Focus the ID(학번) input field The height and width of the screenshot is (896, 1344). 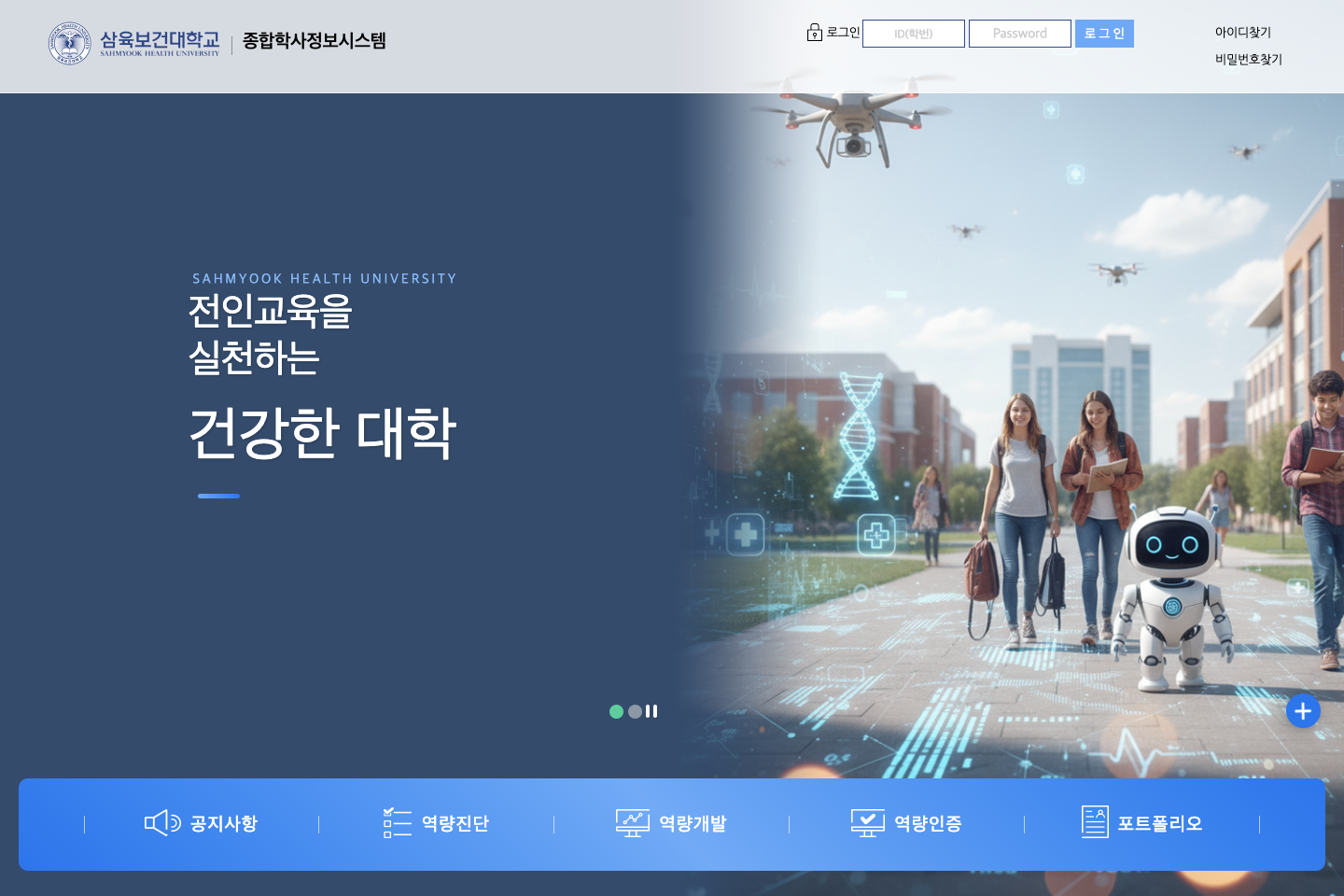coord(914,34)
